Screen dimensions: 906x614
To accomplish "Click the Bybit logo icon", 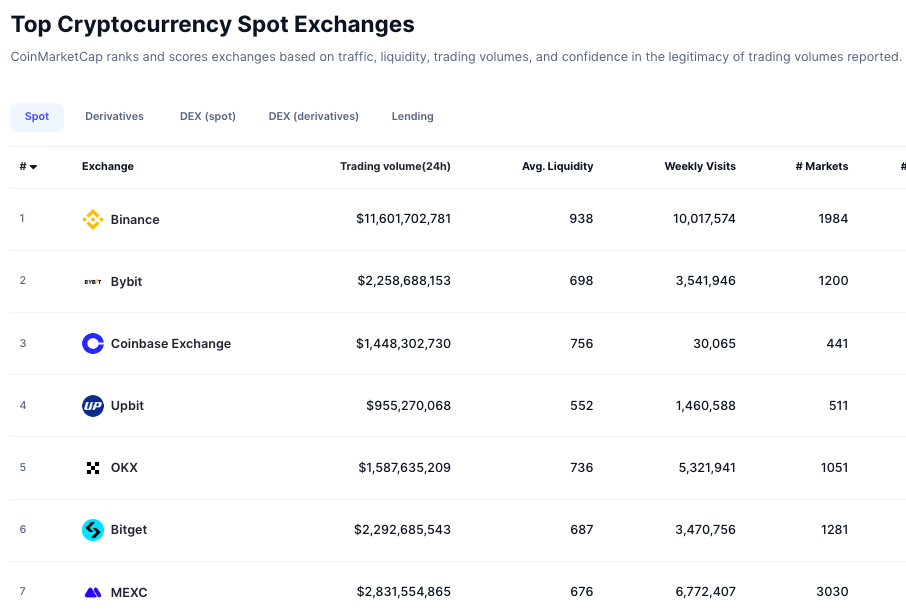I will coord(92,282).
